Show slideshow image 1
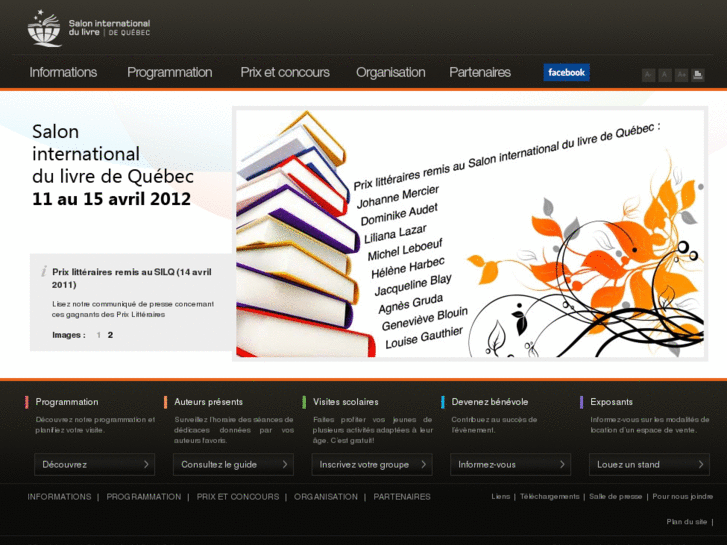This screenshot has height=545, width=727. [x=99, y=335]
